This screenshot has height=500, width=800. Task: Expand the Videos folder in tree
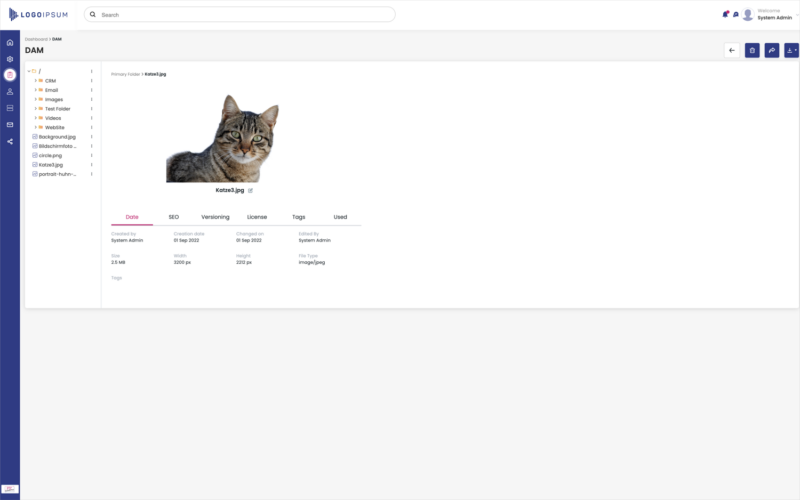click(x=35, y=118)
